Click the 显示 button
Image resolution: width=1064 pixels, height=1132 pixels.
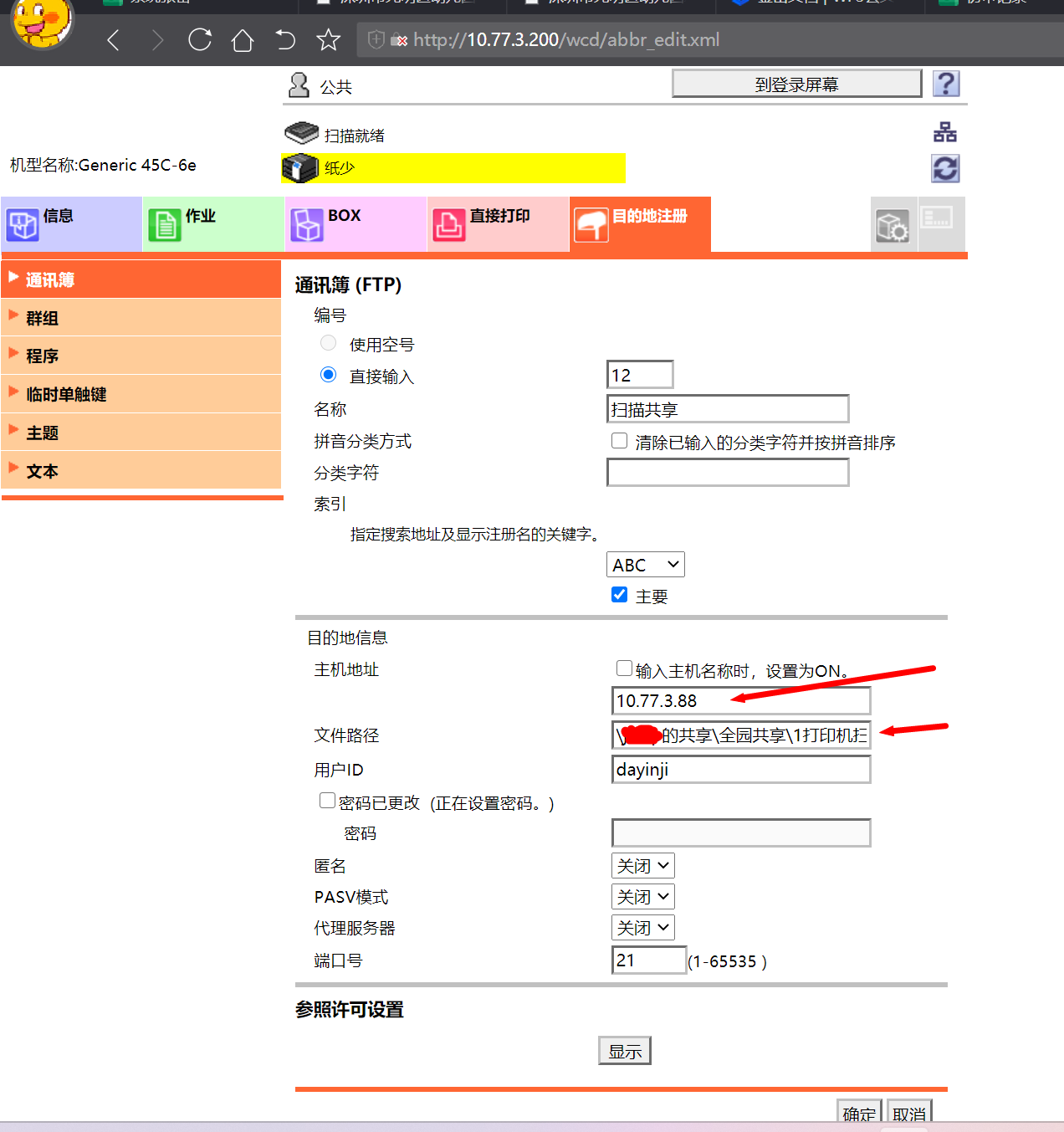[625, 1051]
